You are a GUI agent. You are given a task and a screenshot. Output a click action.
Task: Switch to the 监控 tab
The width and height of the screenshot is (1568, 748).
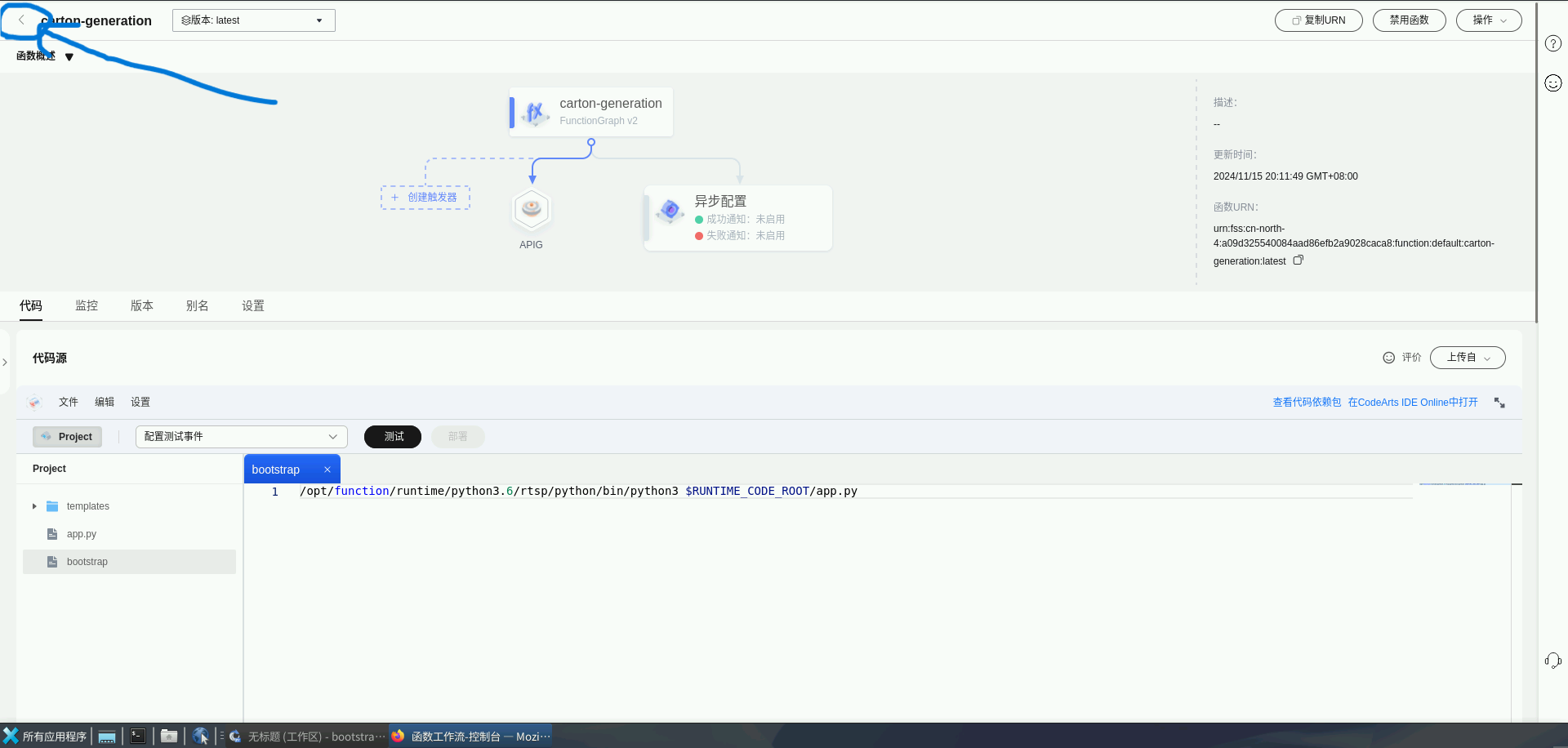(x=87, y=305)
